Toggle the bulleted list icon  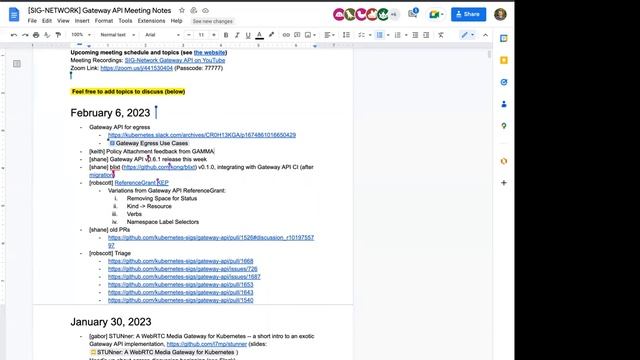380,35
